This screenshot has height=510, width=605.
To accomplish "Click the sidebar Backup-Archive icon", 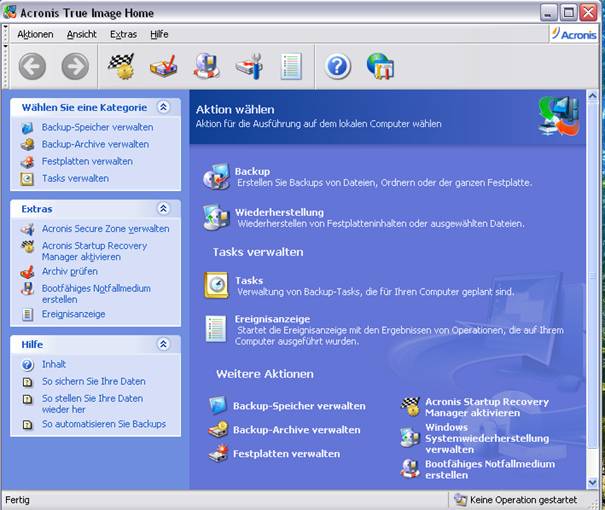I will tap(27, 145).
